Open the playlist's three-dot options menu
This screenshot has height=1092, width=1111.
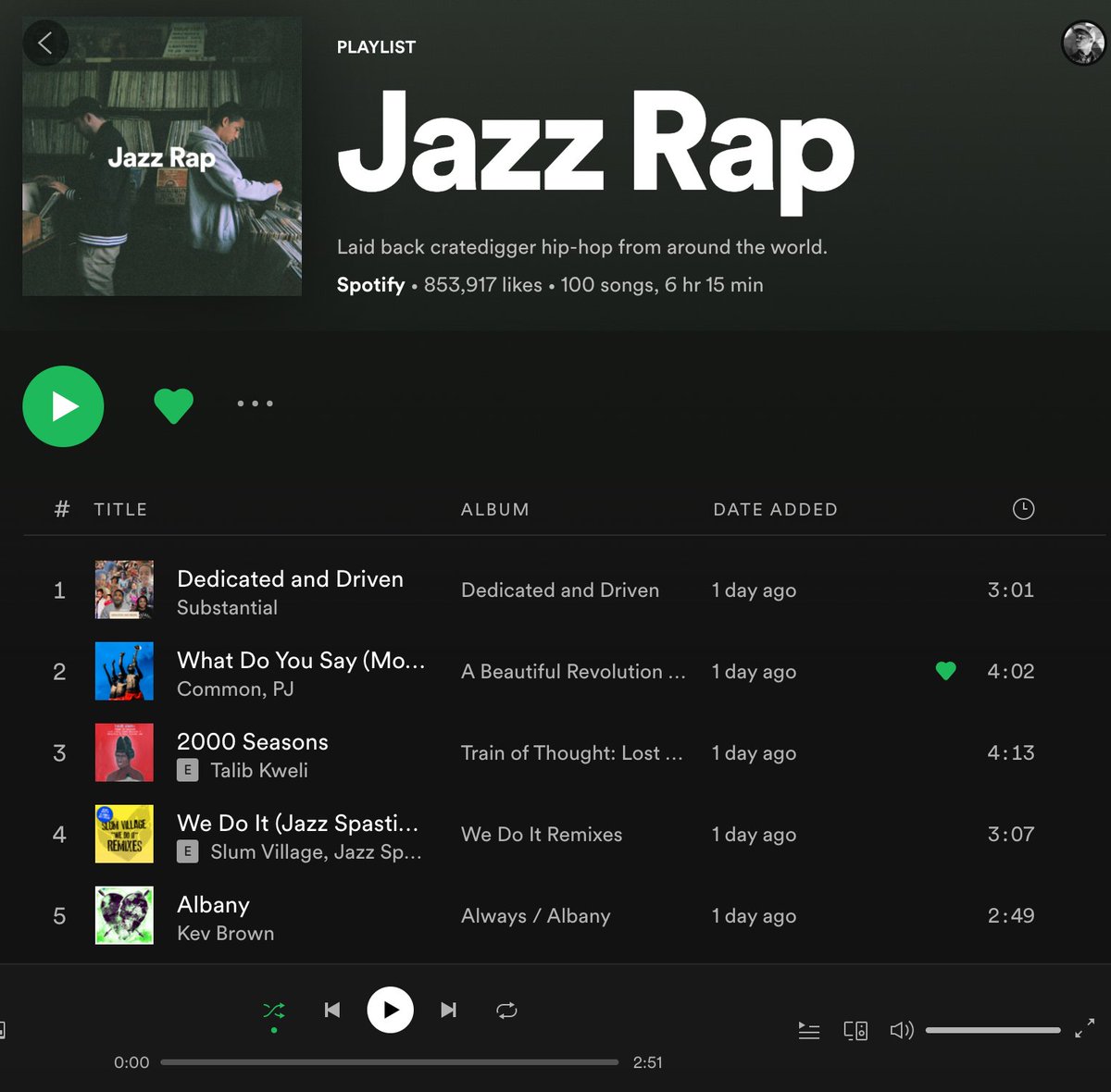255,403
